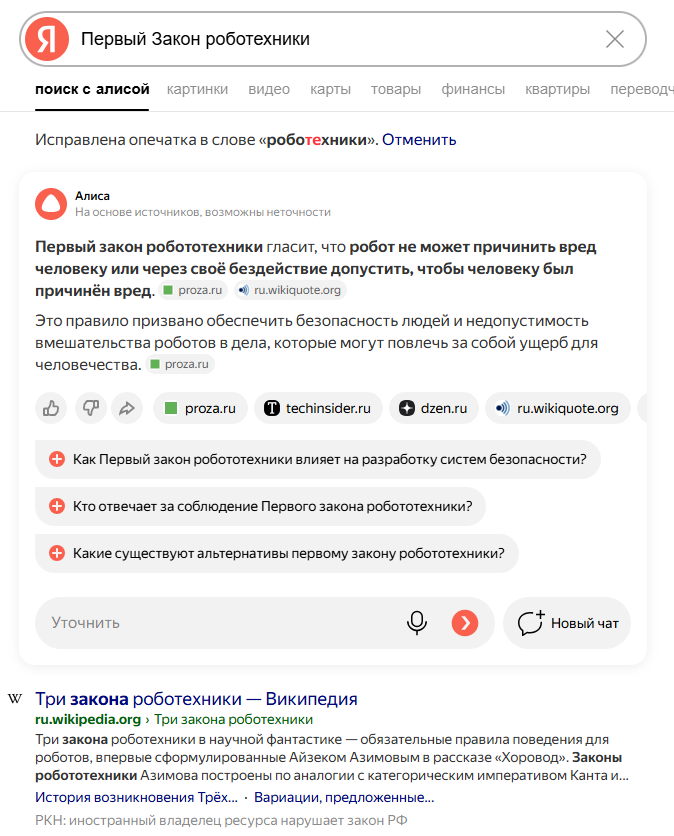The width and height of the screenshot is (674, 836).
Task: Dislike the answer with thumbs down
Action: pyautogui.click(x=89, y=408)
